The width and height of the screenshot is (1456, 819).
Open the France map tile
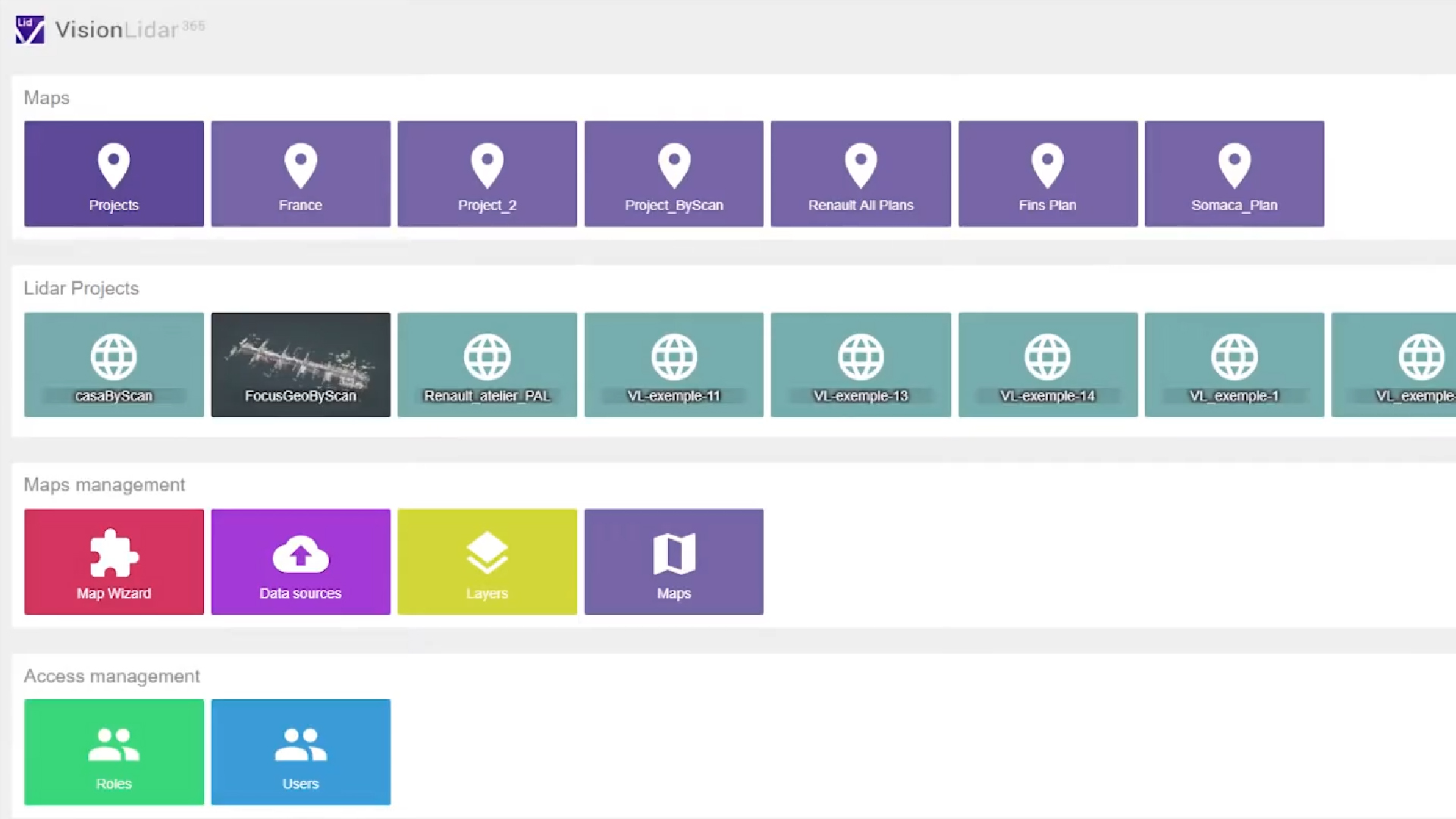[x=300, y=174]
